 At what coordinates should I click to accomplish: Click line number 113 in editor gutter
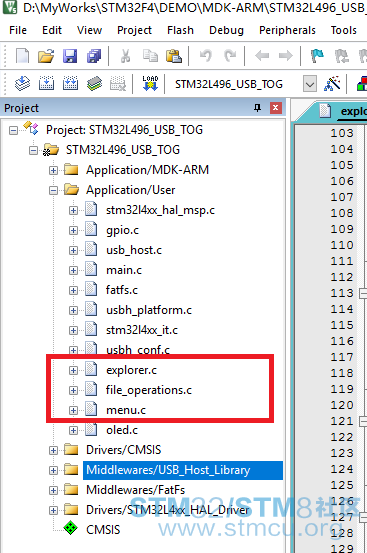click(x=342, y=293)
